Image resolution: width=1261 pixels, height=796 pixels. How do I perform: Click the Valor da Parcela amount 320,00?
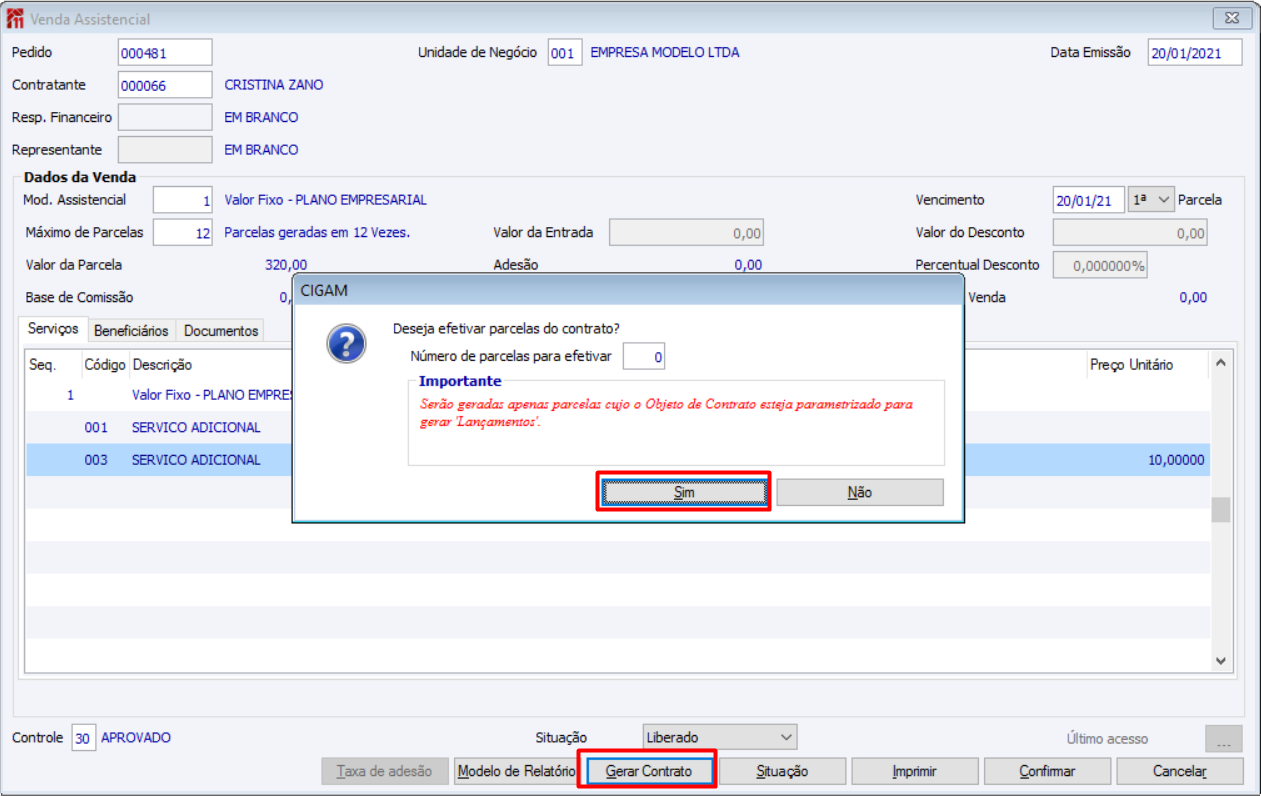tap(285, 265)
